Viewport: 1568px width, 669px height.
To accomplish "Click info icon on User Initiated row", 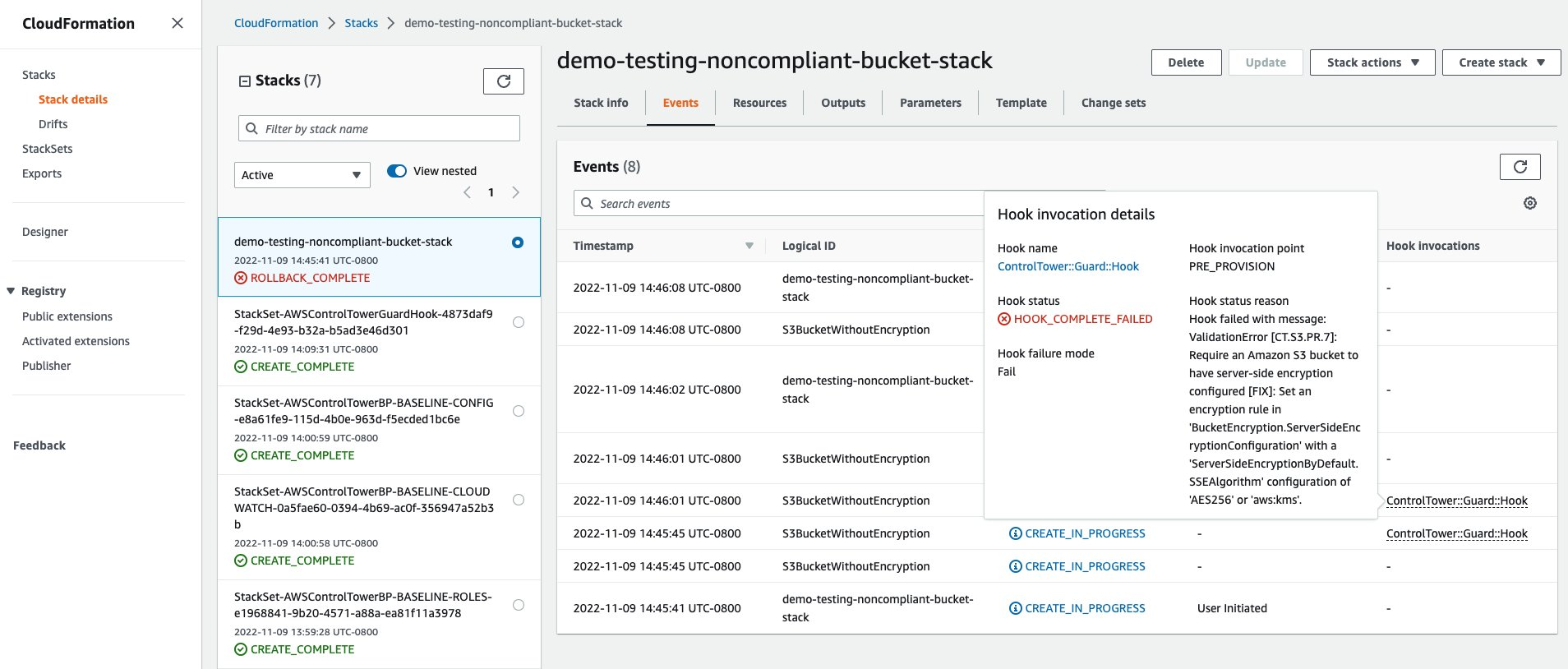I will pyautogui.click(x=1015, y=608).
